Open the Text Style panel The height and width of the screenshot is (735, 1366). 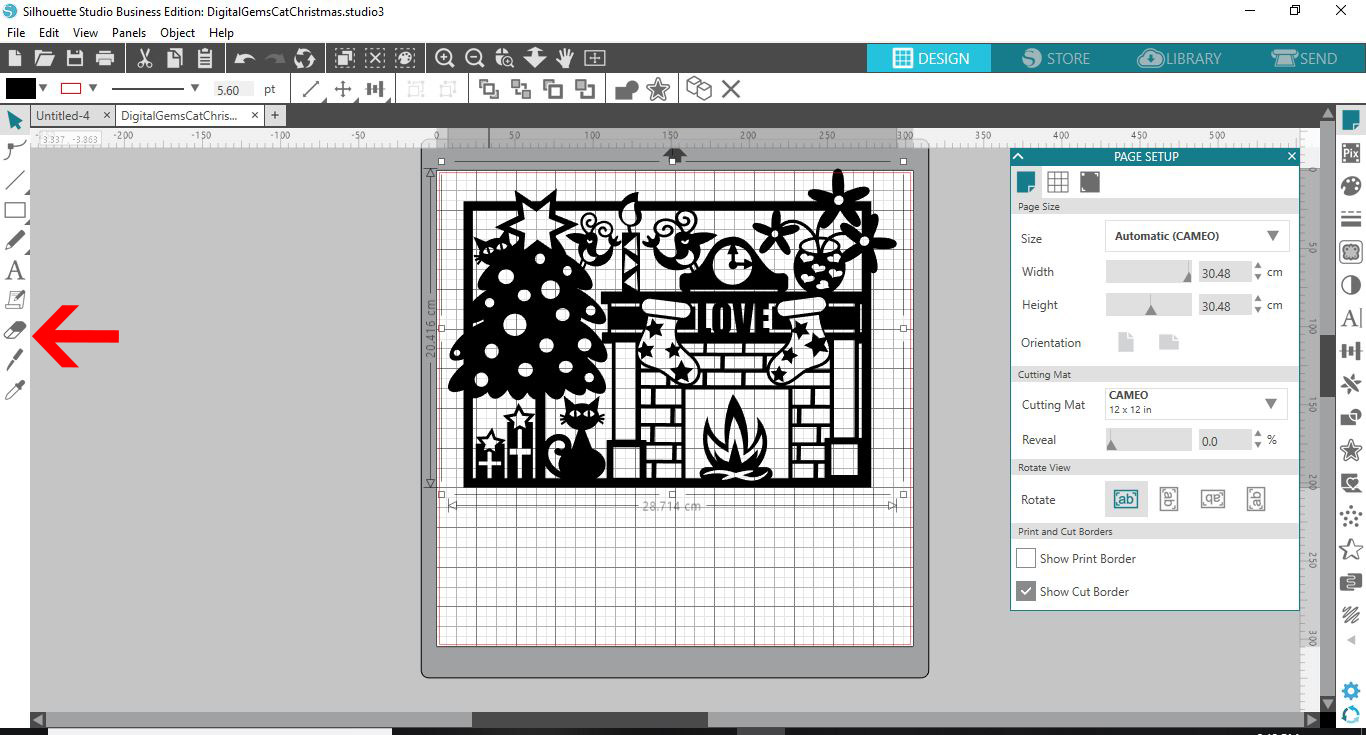(x=1351, y=318)
